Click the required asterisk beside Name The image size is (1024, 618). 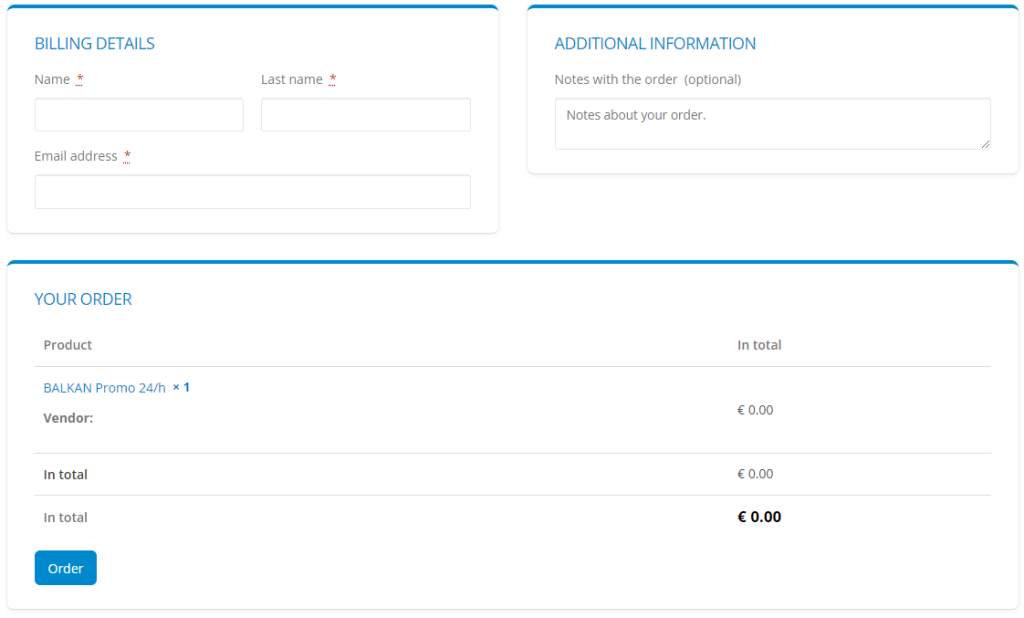point(80,80)
